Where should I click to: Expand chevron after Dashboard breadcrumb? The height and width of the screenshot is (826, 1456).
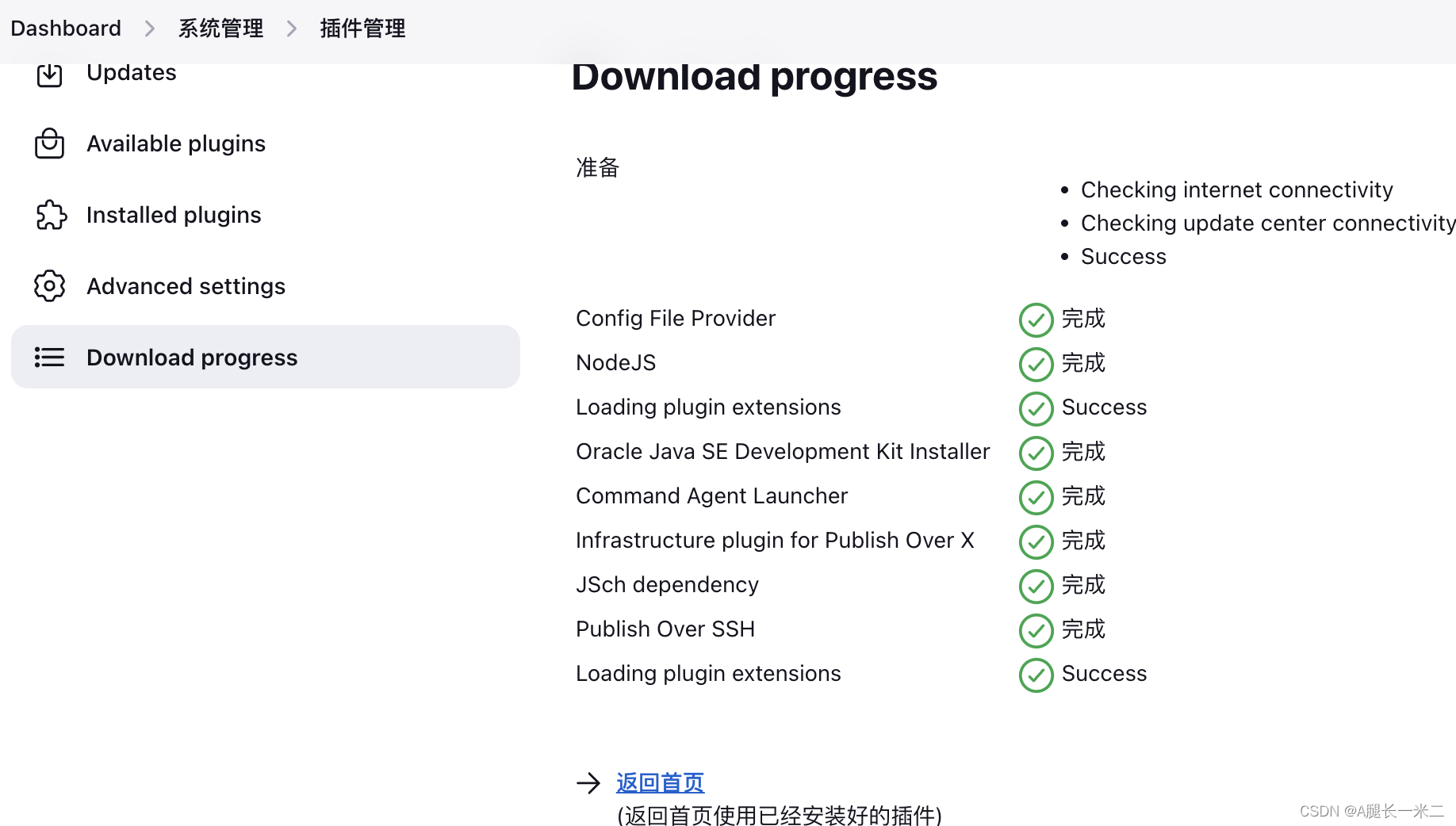pyautogui.click(x=150, y=29)
